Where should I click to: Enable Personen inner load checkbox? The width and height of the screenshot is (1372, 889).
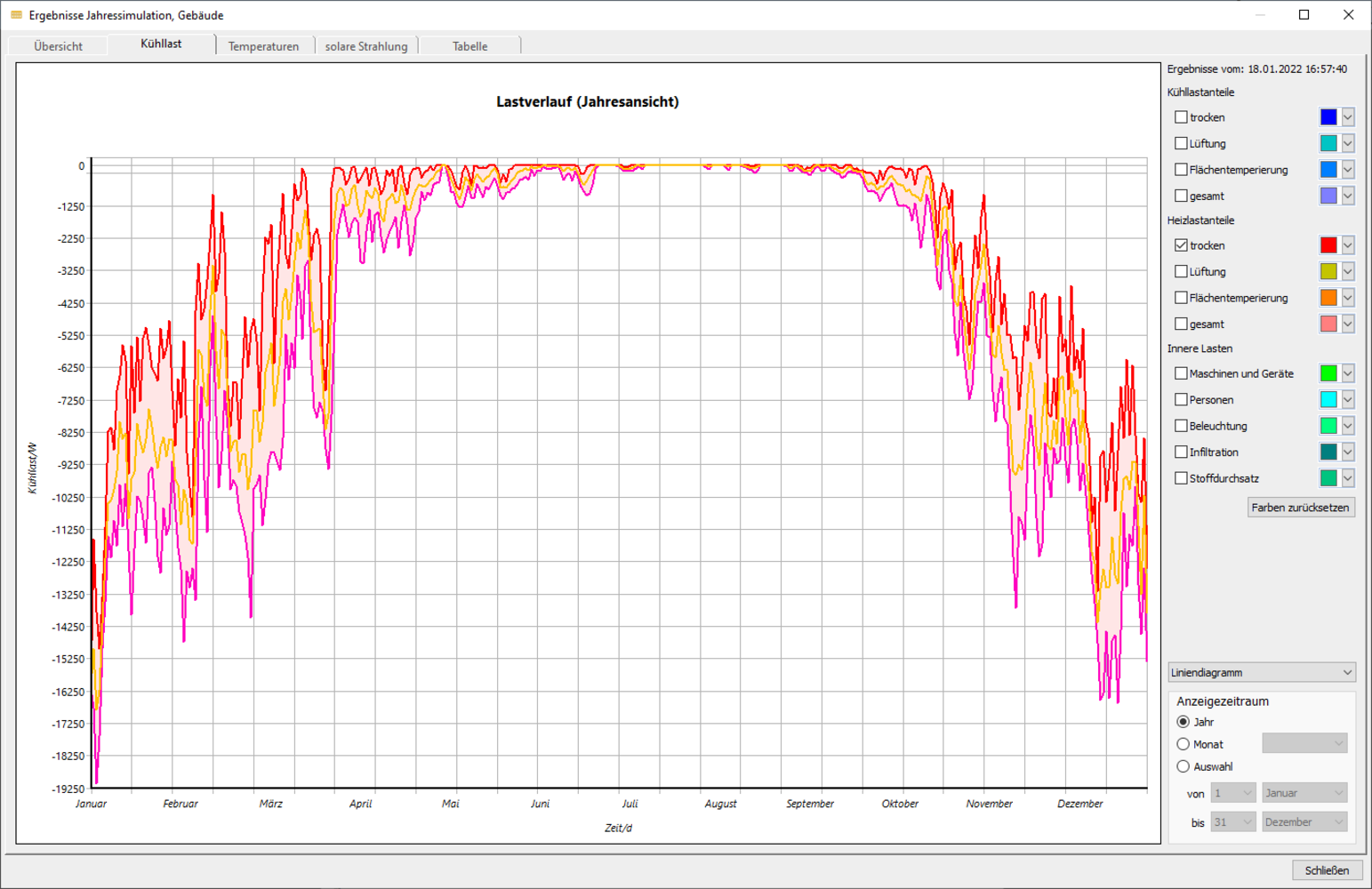[1181, 400]
